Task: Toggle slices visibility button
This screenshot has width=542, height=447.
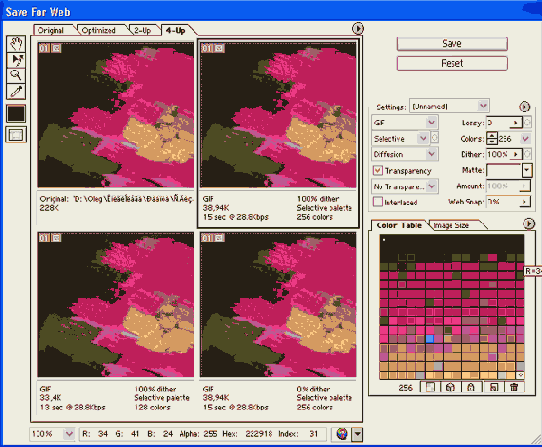Action: (16, 135)
